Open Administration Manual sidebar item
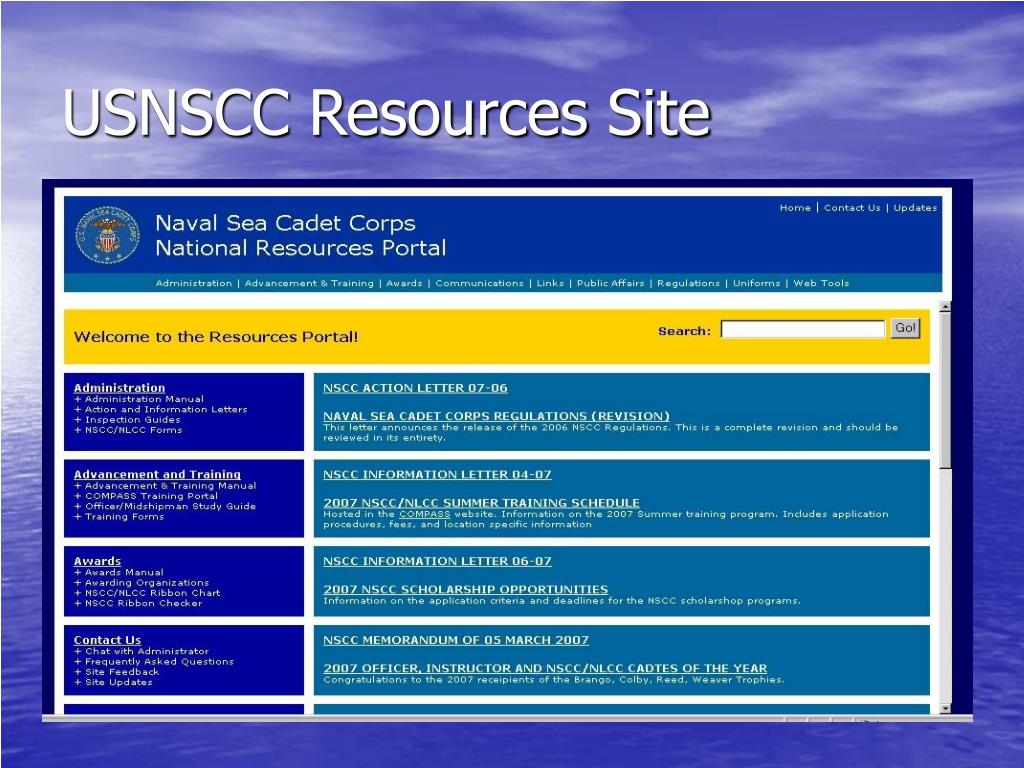 (x=144, y=399)
